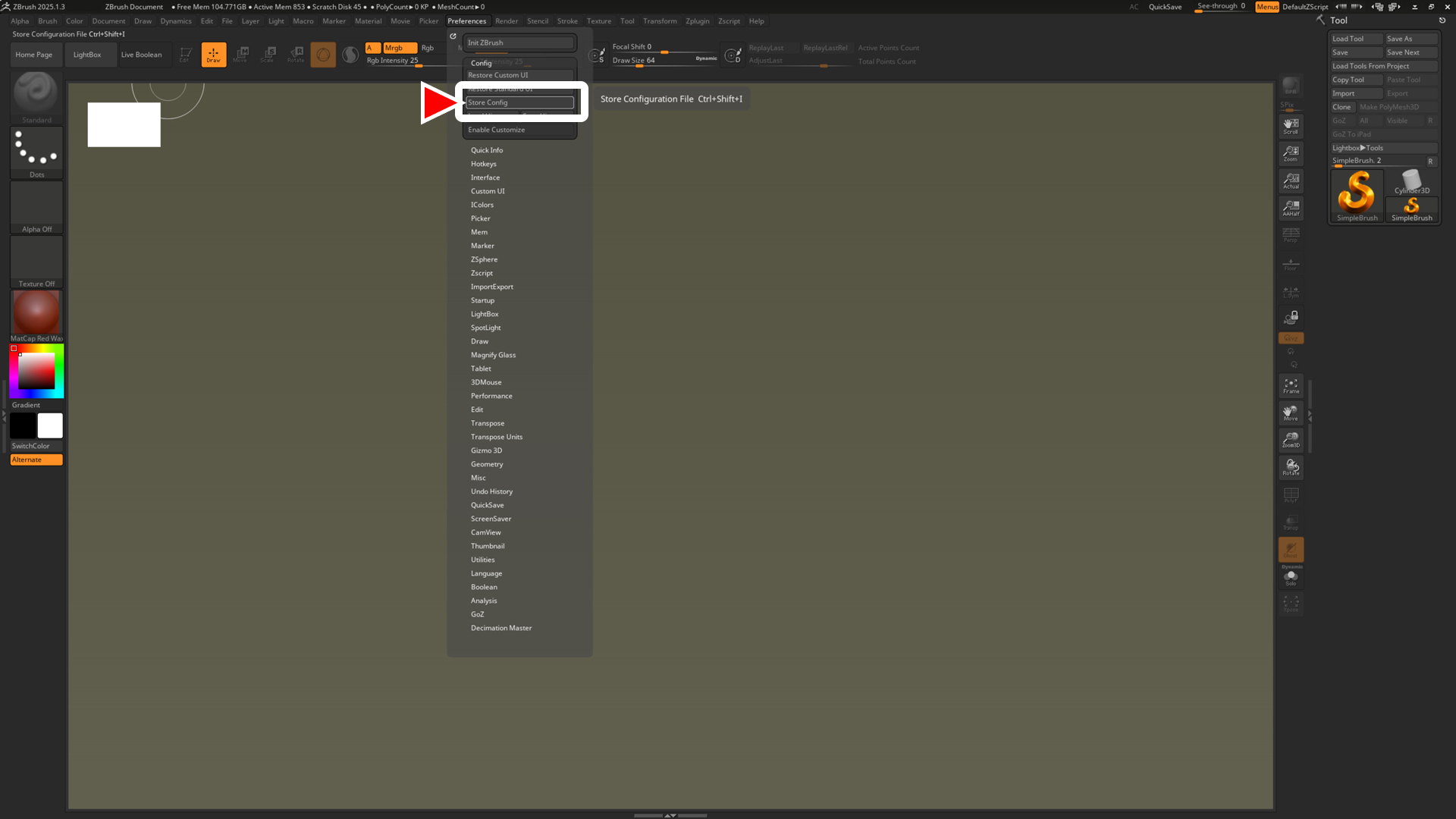Screen dimensions: 1456x819
Task: Click the Home Page button
Action: pyautogui.click(x=34, y=55)
